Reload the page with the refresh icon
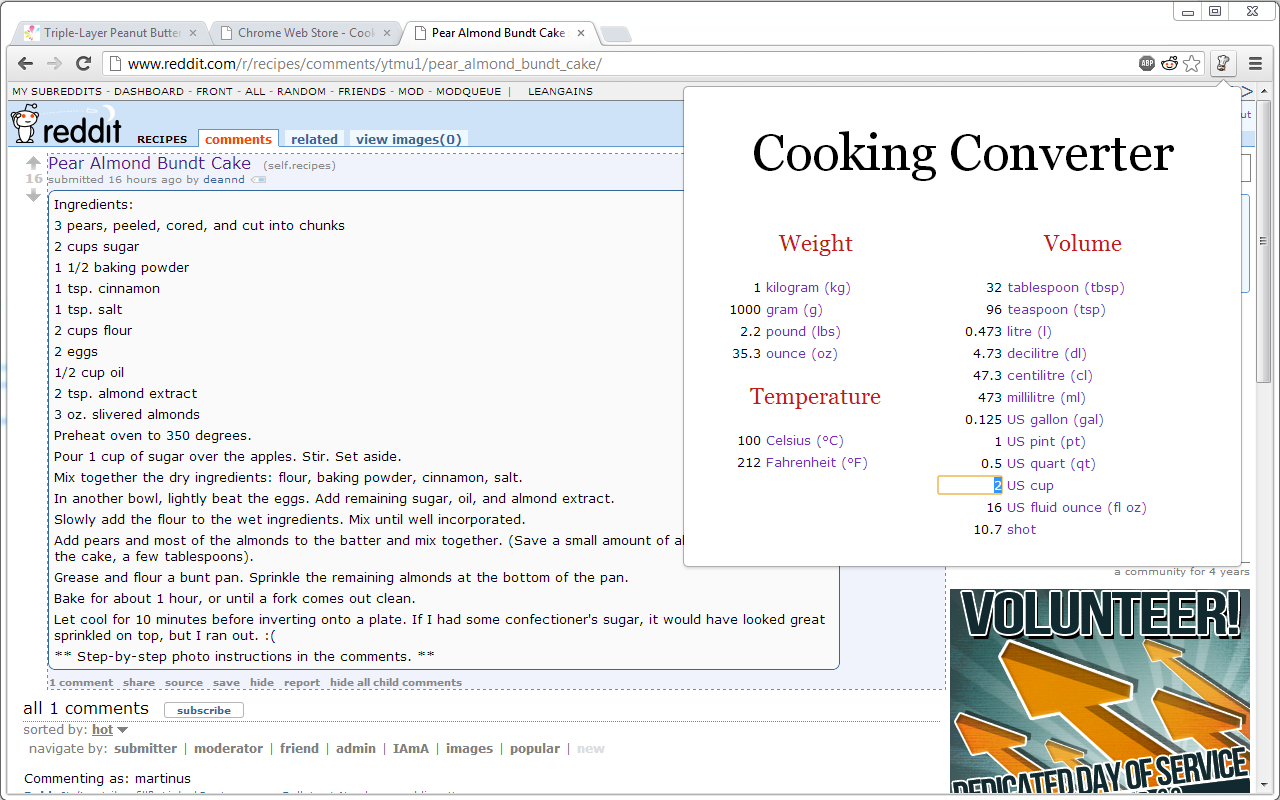The image size is (1280, 800). point(84,63)
